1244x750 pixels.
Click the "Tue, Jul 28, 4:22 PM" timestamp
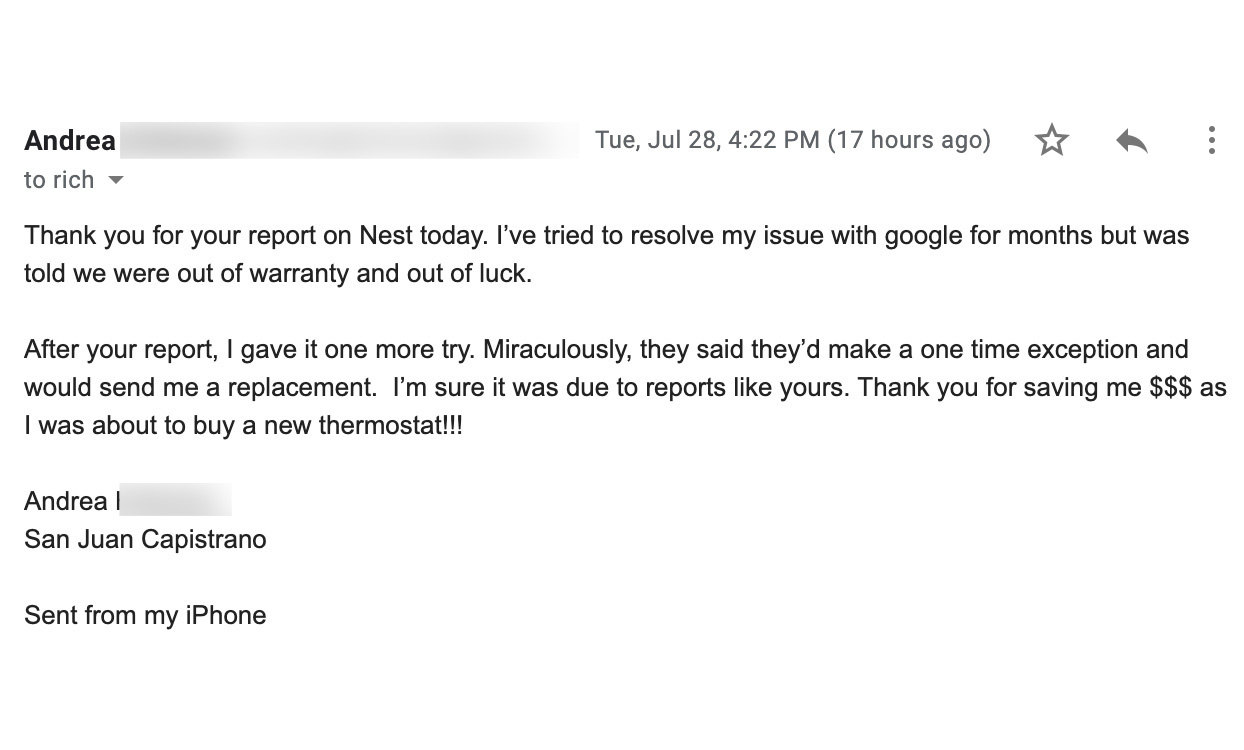[706, 140]
